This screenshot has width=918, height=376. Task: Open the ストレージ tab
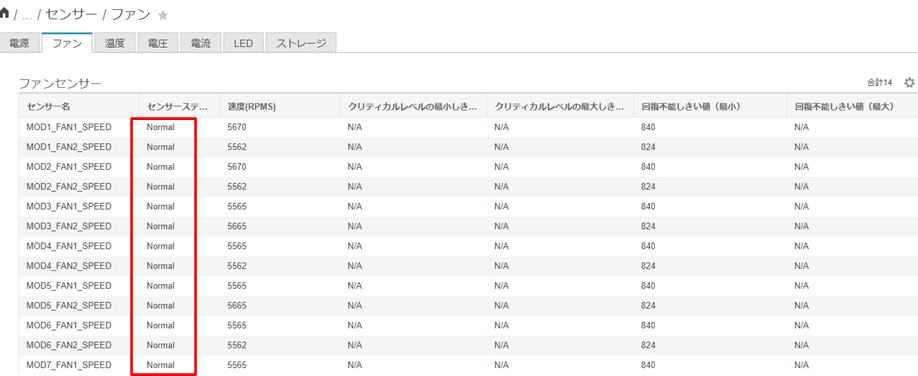(301, 43)
